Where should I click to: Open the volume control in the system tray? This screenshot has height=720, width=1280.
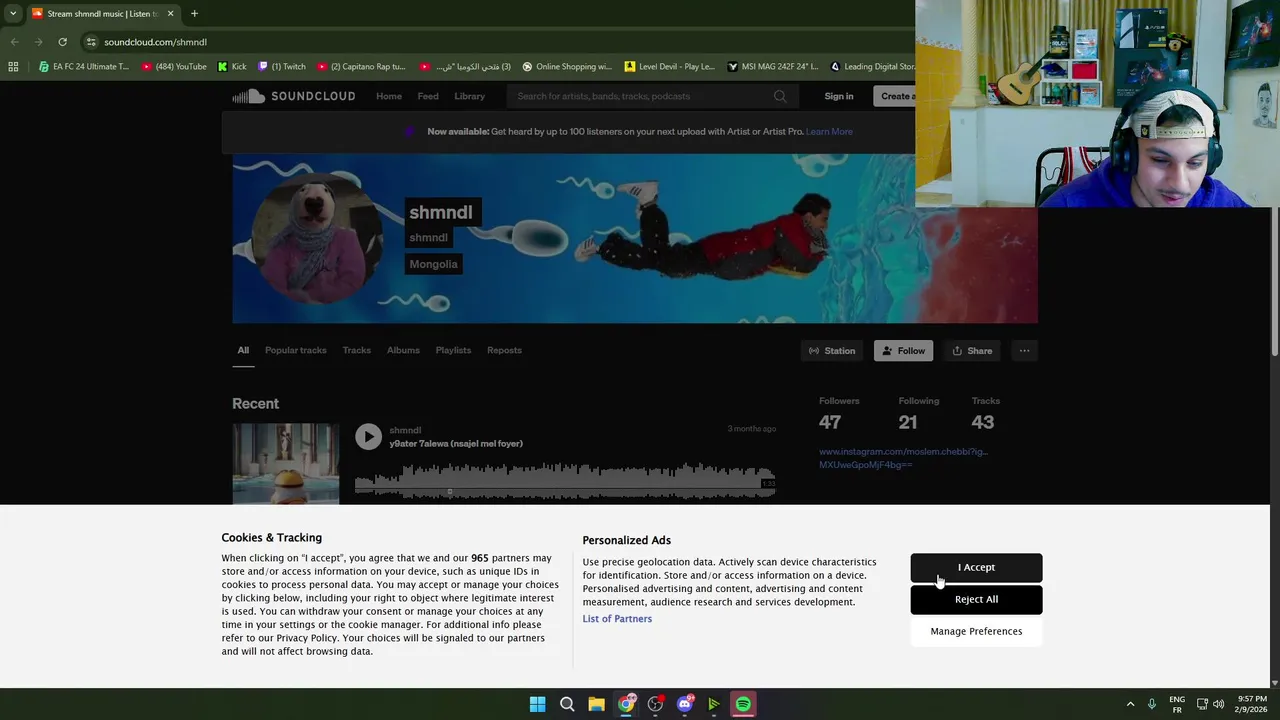[1218, 704]
